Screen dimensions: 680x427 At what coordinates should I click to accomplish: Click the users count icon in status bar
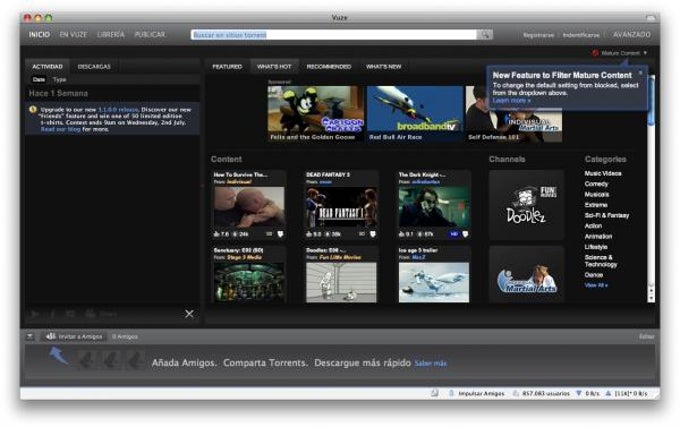516,393
